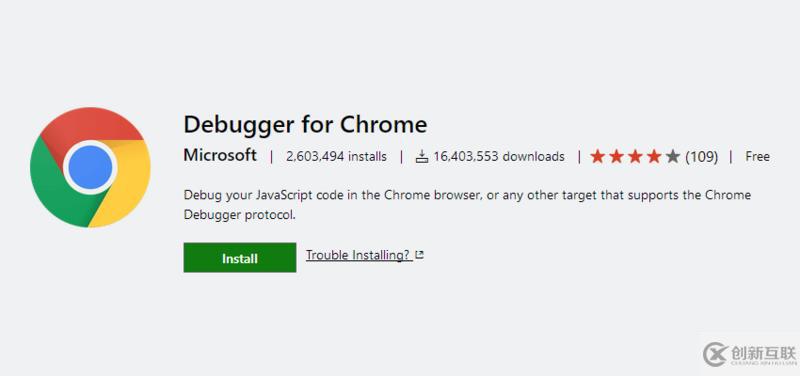Open the Trouble Installing? link
The height and width of the screenshot is (376, 800).
(358, 255)
